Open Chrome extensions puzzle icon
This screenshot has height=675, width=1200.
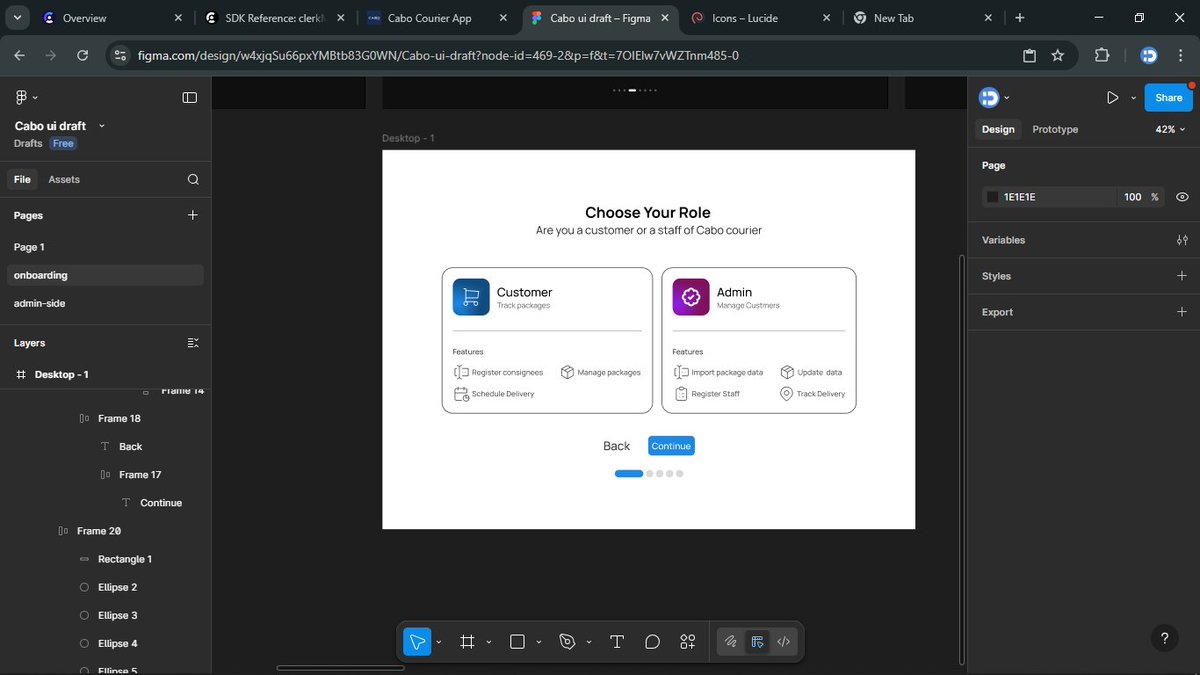pos(1102,55)
